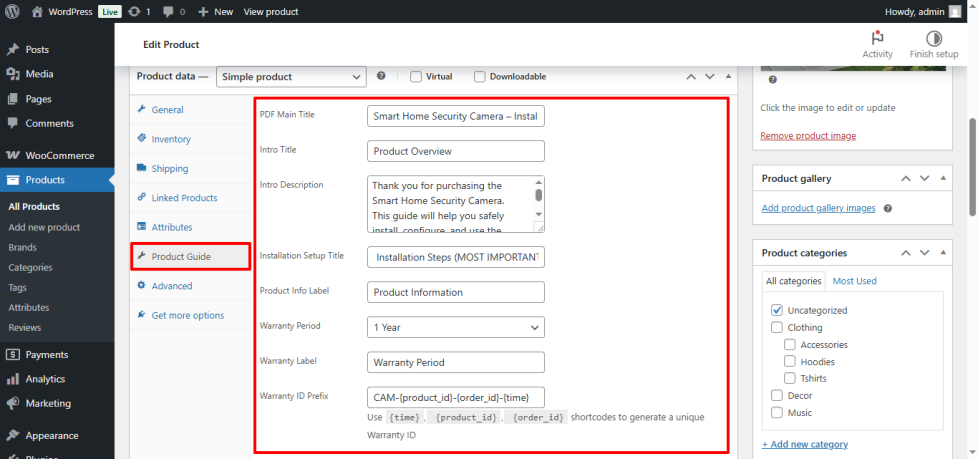Click the PDF Main Title field
This screenshot has height=459, width=978.
456,116
